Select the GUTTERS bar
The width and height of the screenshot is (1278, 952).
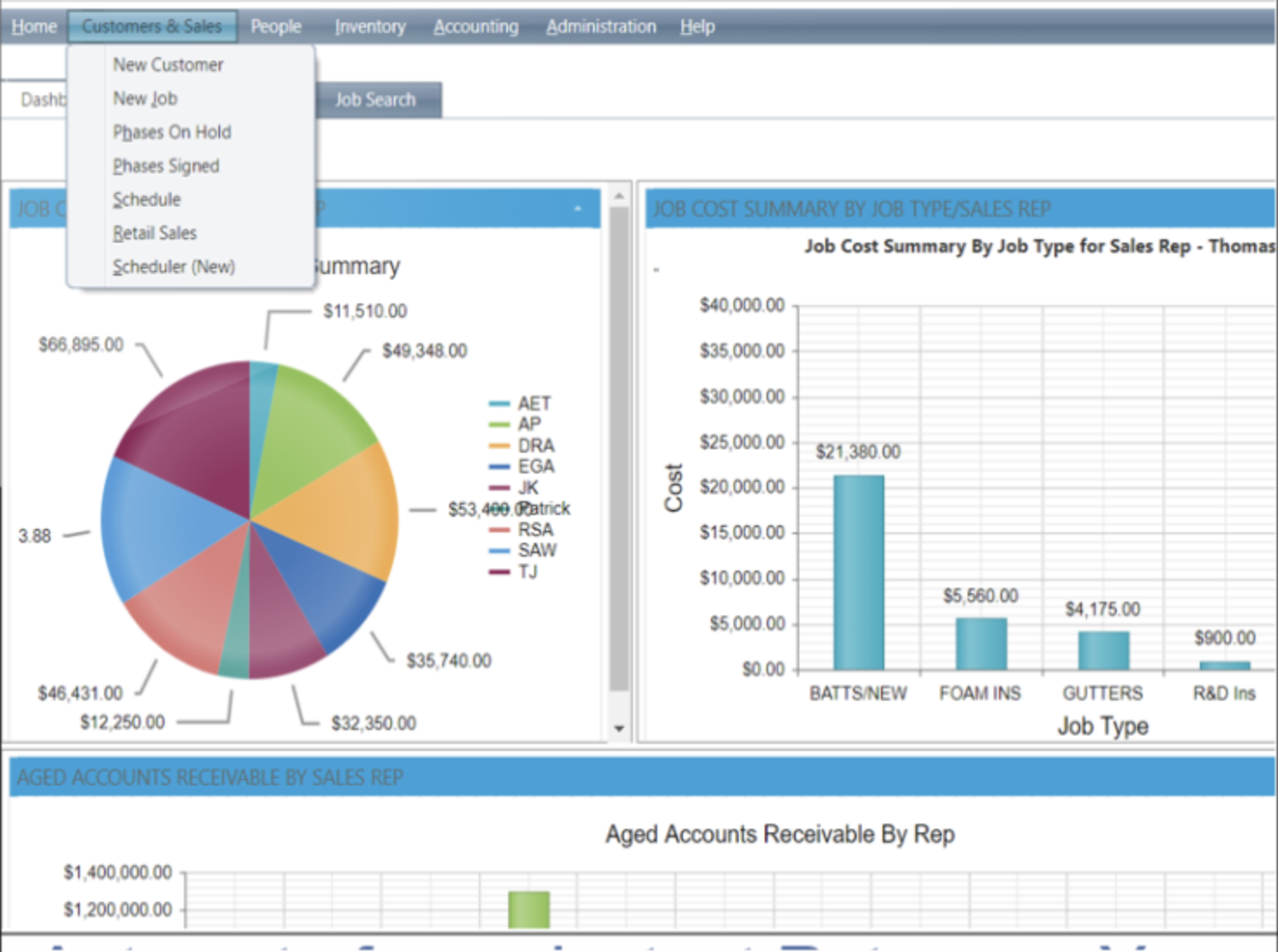click(x=1104, y=650)
